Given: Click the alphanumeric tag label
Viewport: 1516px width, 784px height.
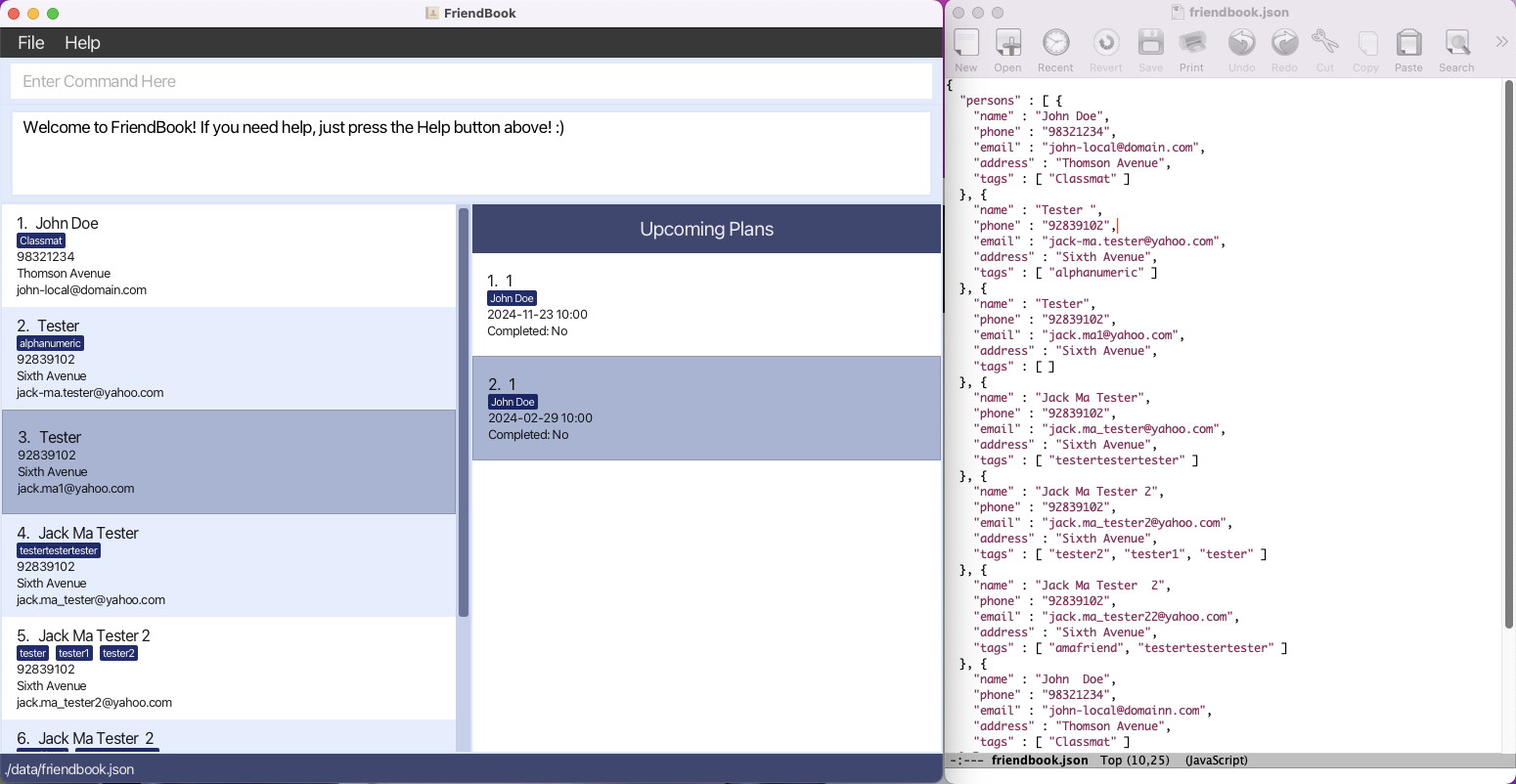Looking at the screenshot, I should [50, 343].
